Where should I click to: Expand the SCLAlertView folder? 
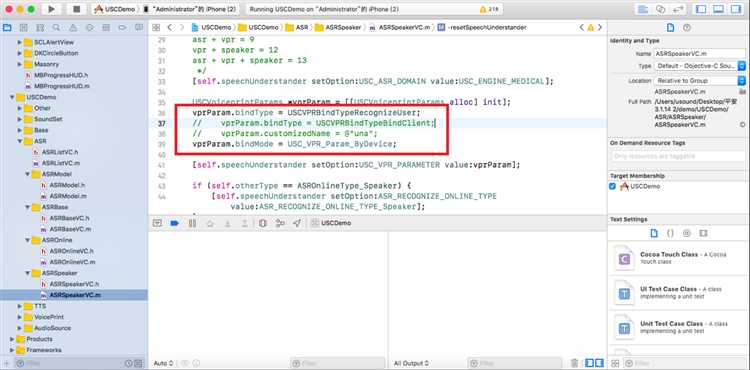click(20, 42)
